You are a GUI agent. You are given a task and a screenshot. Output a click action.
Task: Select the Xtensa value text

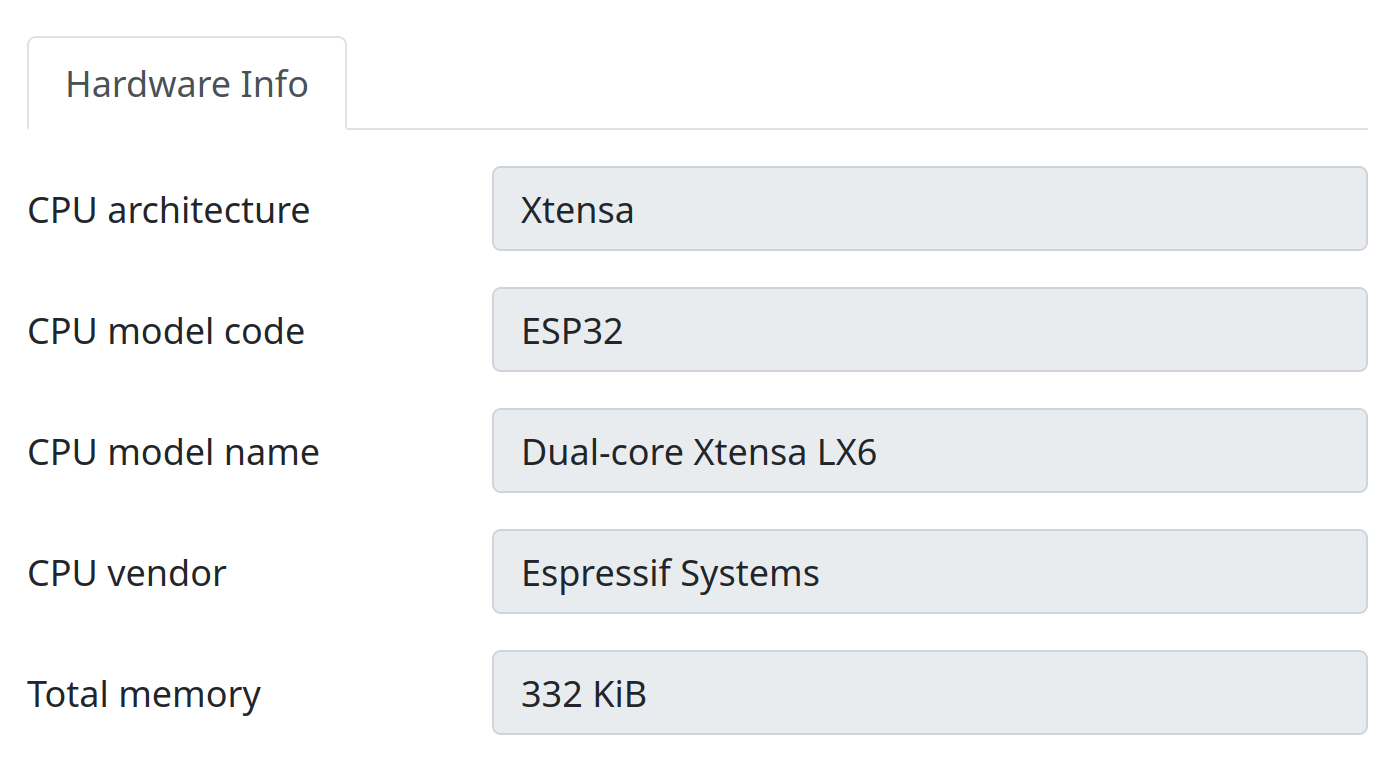575,209
